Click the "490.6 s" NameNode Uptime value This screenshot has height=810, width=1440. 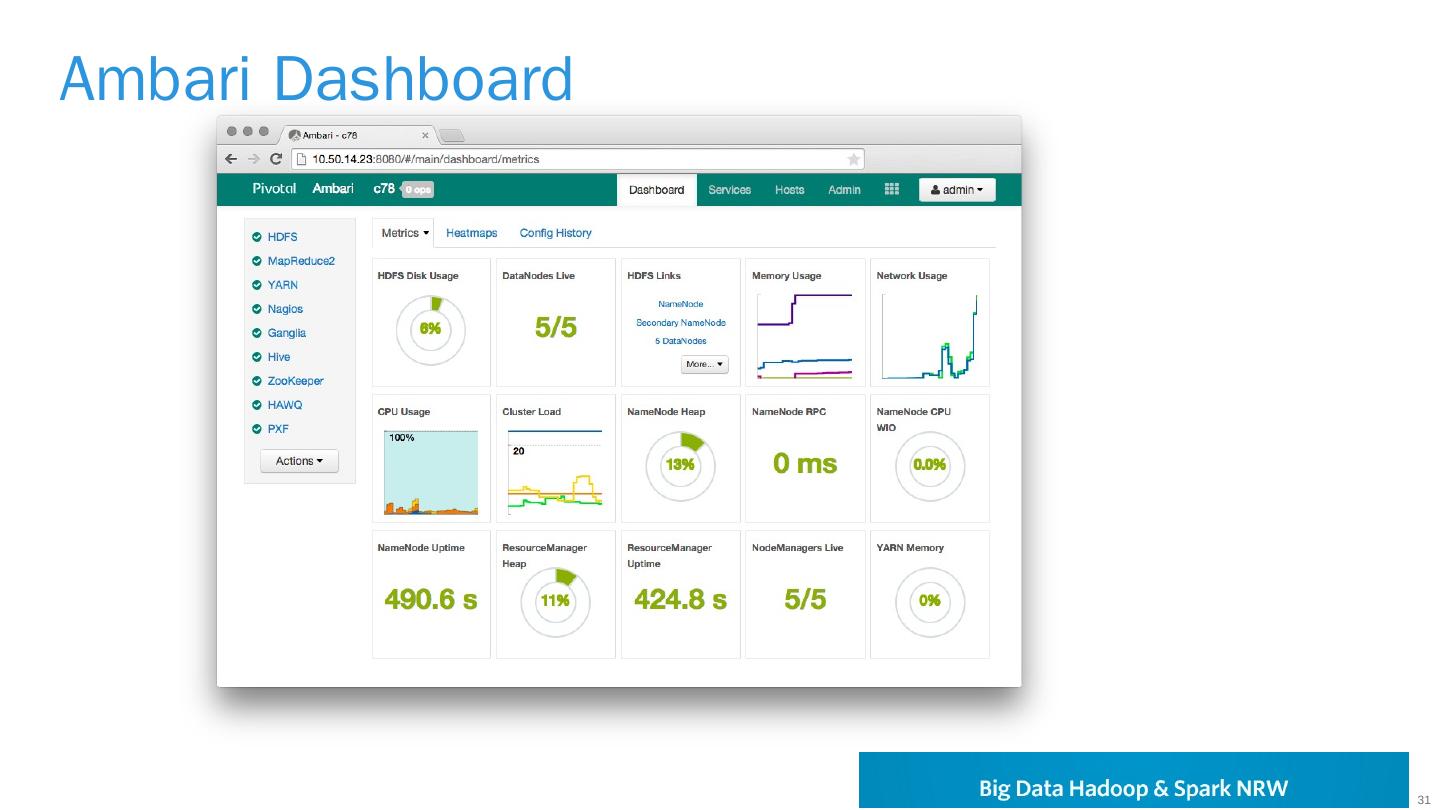coord(431,600)
